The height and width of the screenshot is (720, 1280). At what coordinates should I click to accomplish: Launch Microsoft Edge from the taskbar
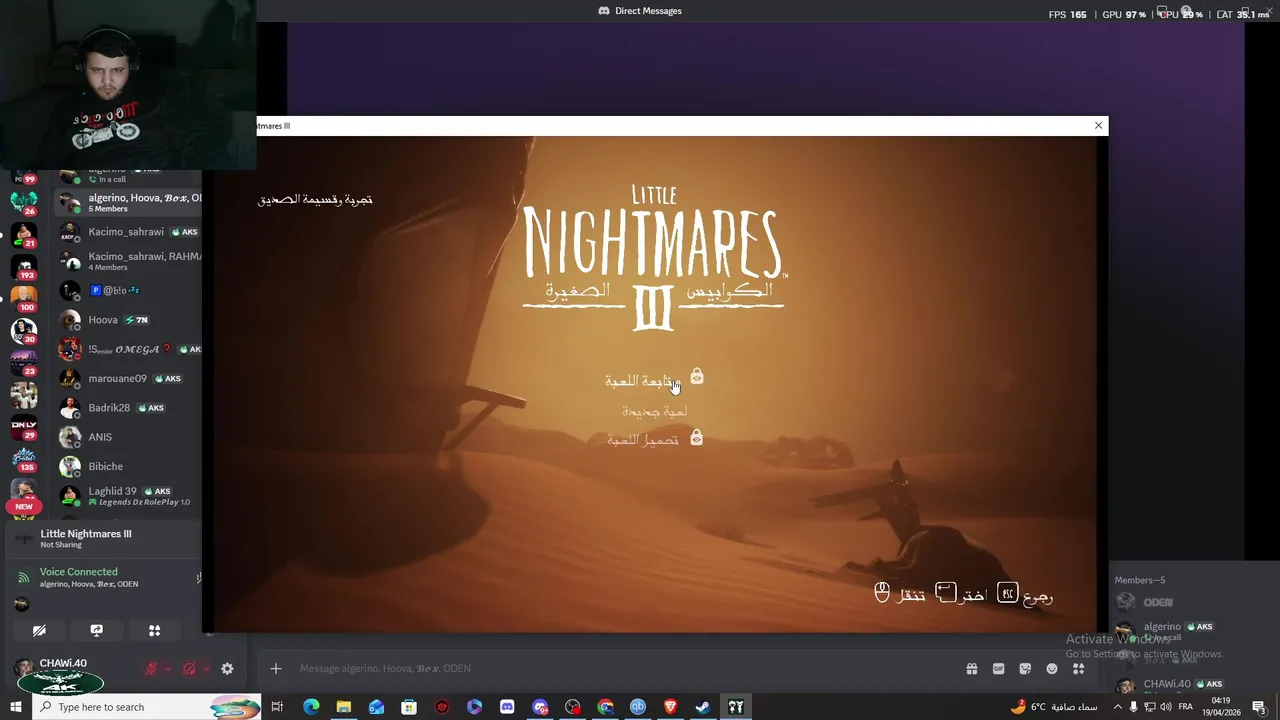coord(311,707)
